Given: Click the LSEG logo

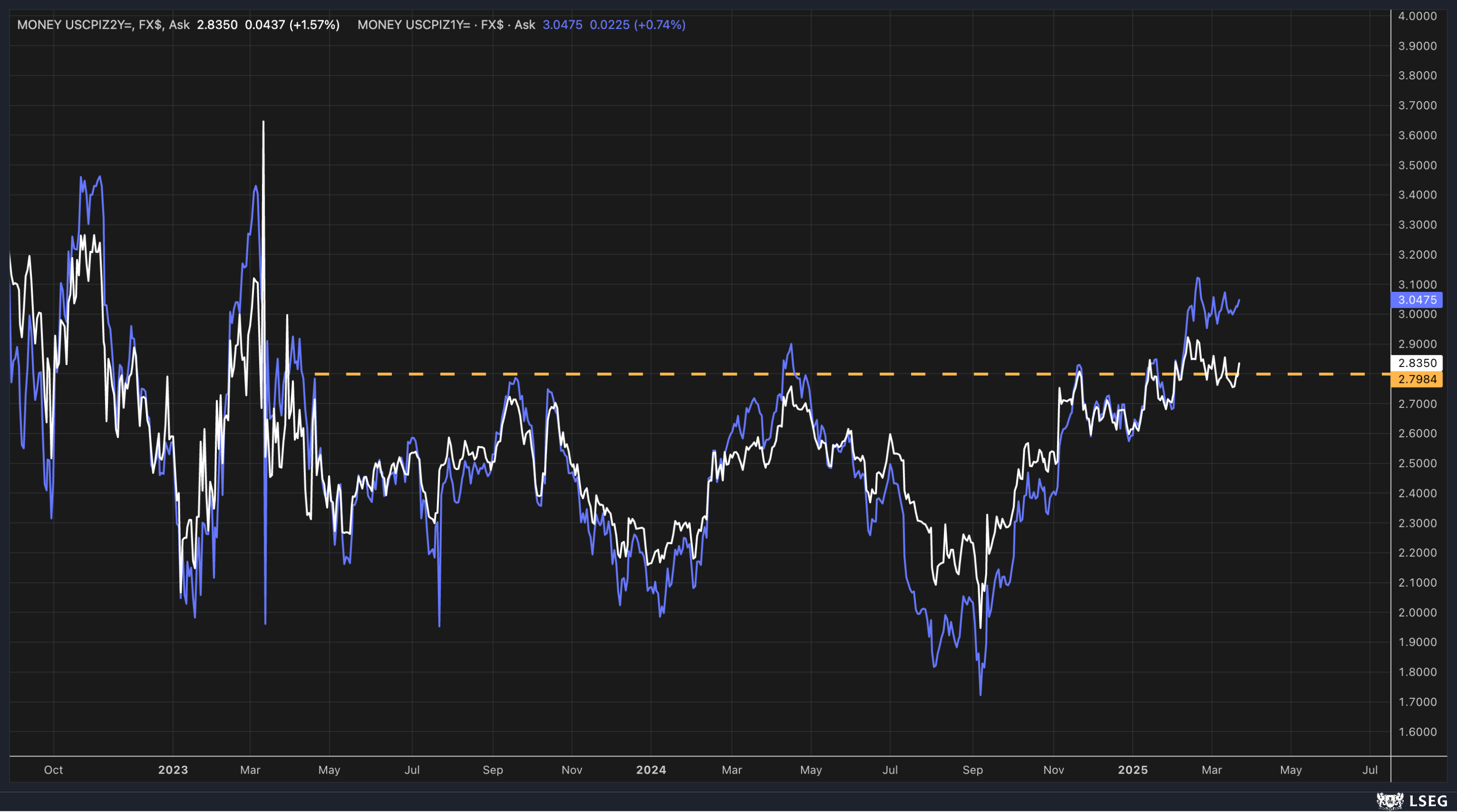Looking at the screenshot, I should coord(1412,801).
